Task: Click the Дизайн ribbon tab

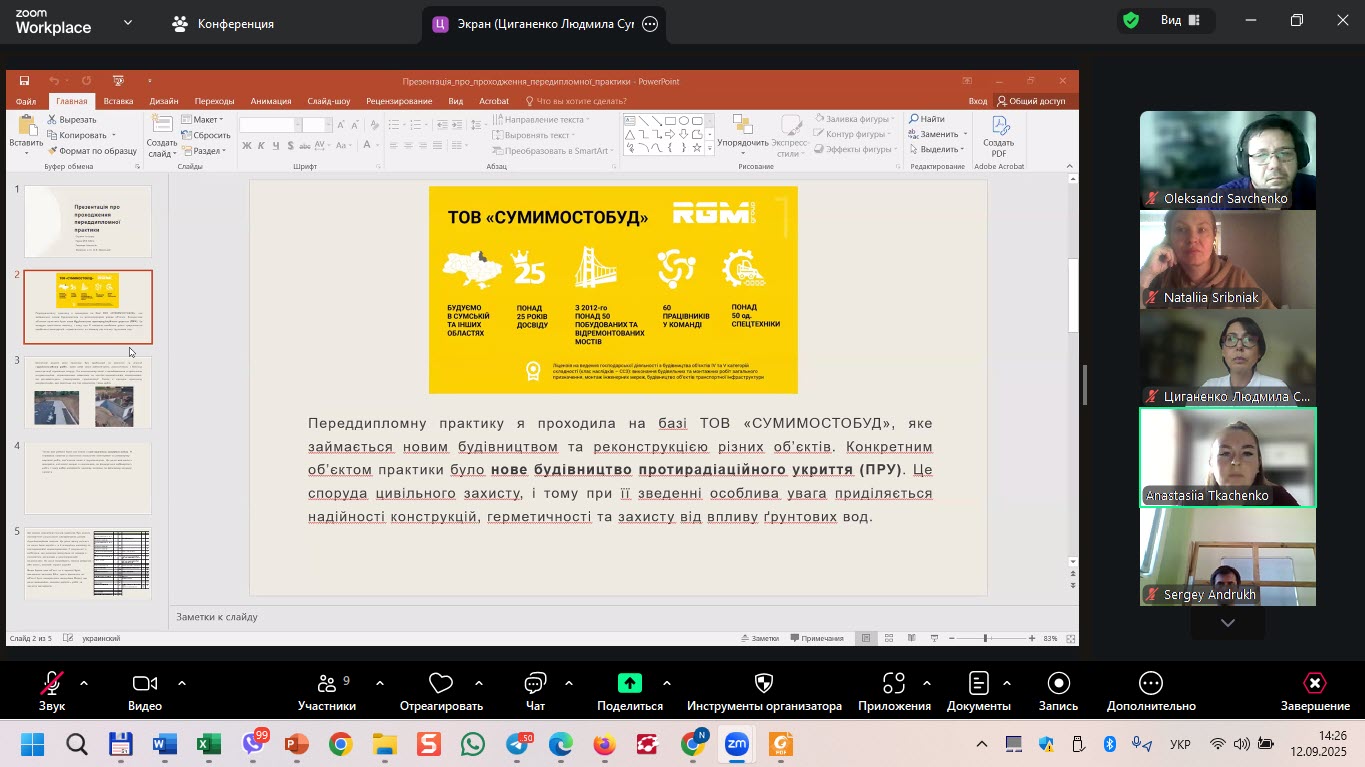Action: (x=164, y=101)
